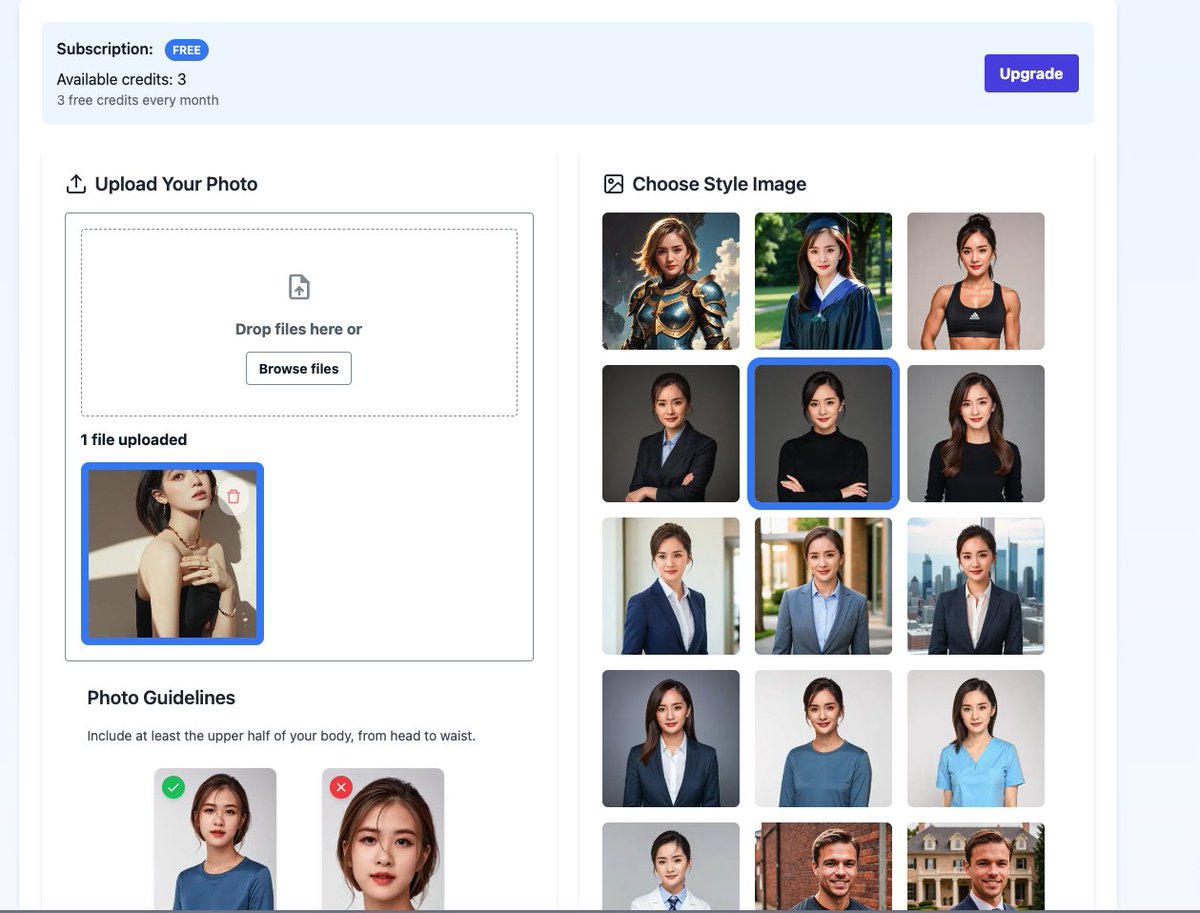Choose the blue sweater style image
Image resolution: width=1200 pixels, height=913 pixels.
coord(823,738)
